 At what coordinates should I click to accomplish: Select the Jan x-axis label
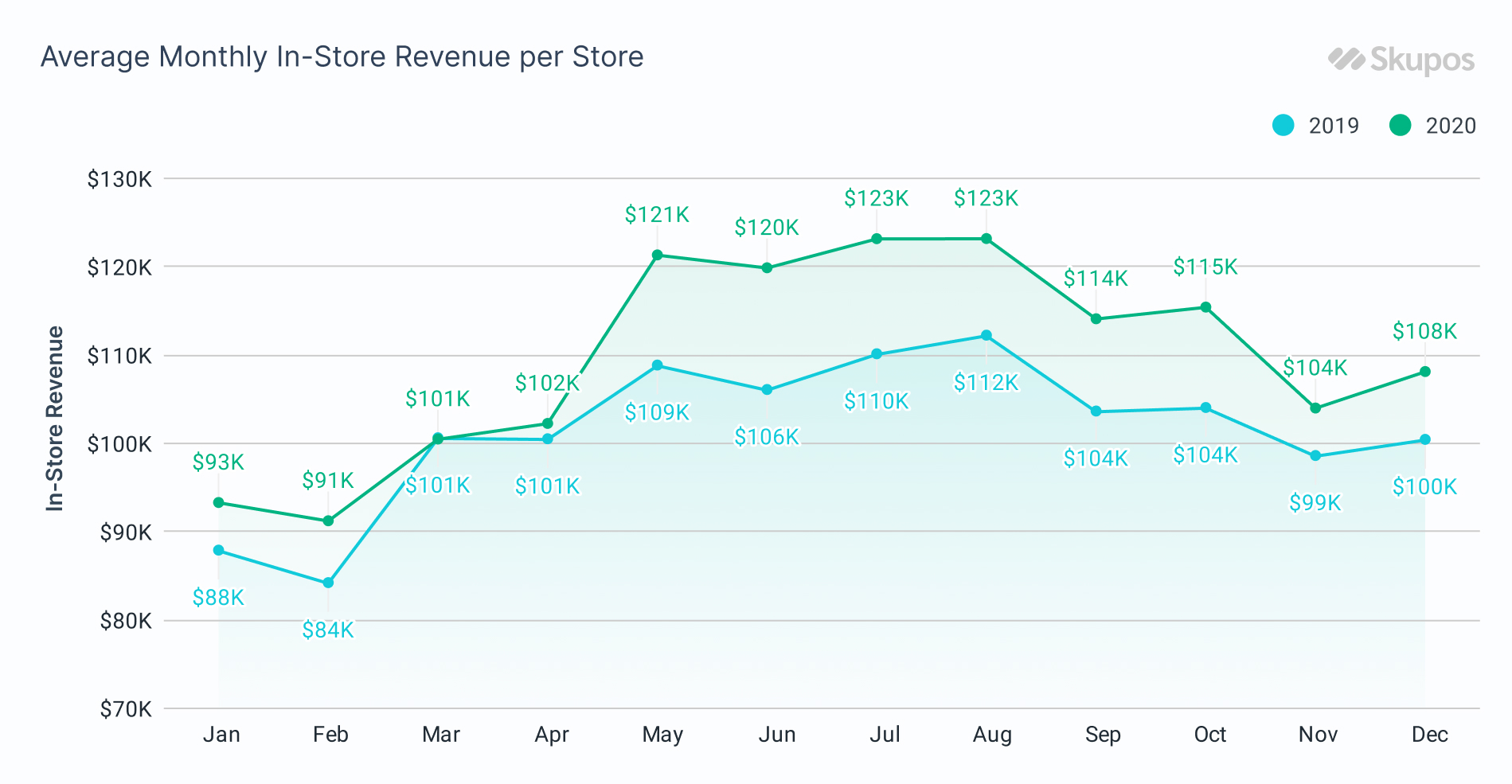click(x=221, y=735)
